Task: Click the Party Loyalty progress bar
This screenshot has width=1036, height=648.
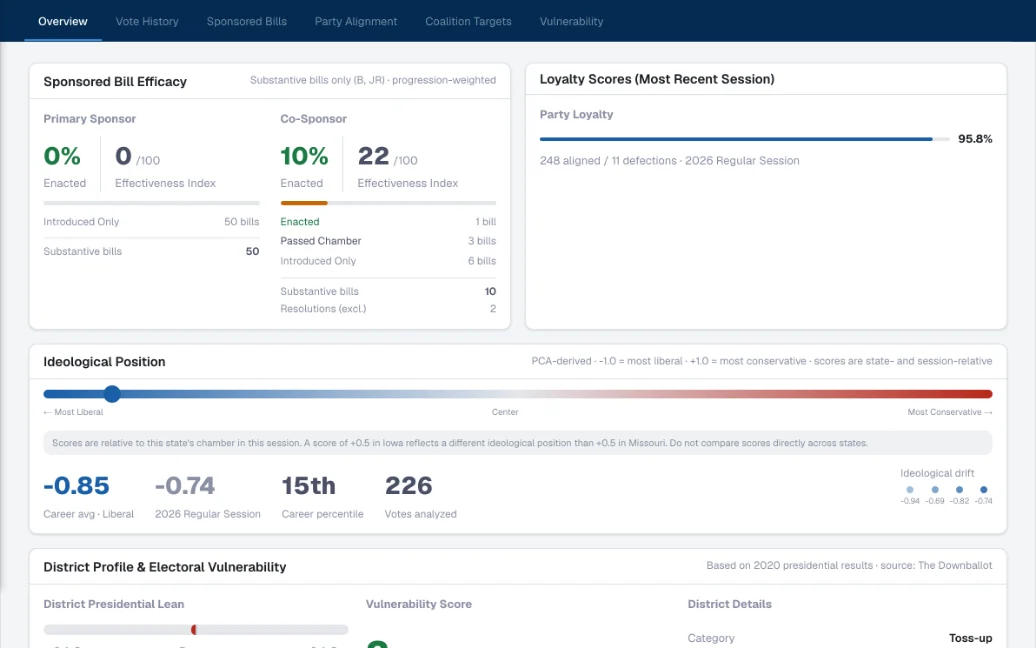Action: pyautogui.click(x=745, y=139)
